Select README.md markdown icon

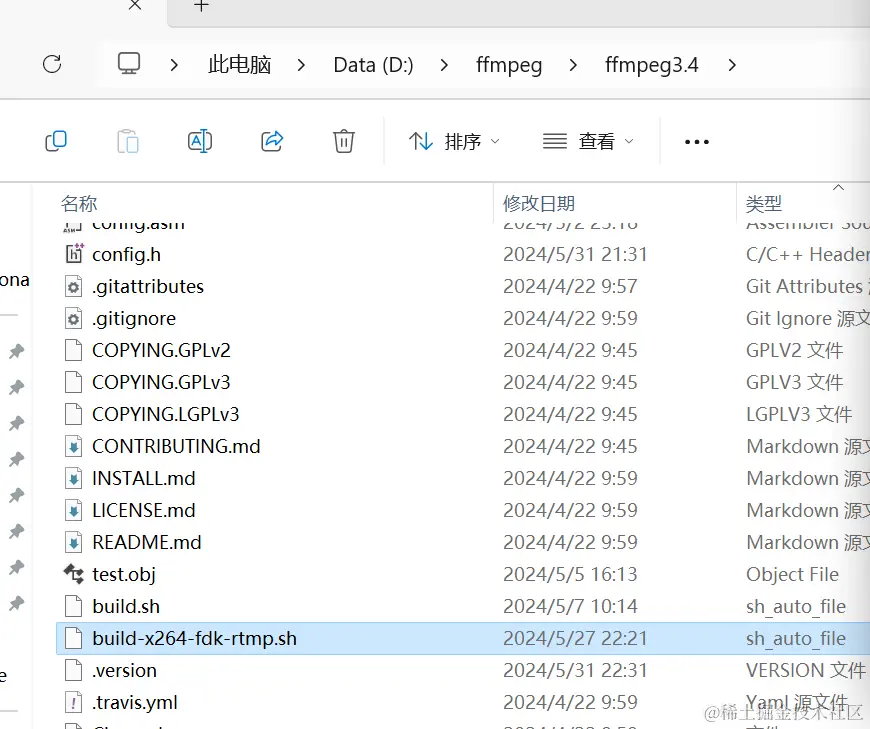[x=74, y=543]
